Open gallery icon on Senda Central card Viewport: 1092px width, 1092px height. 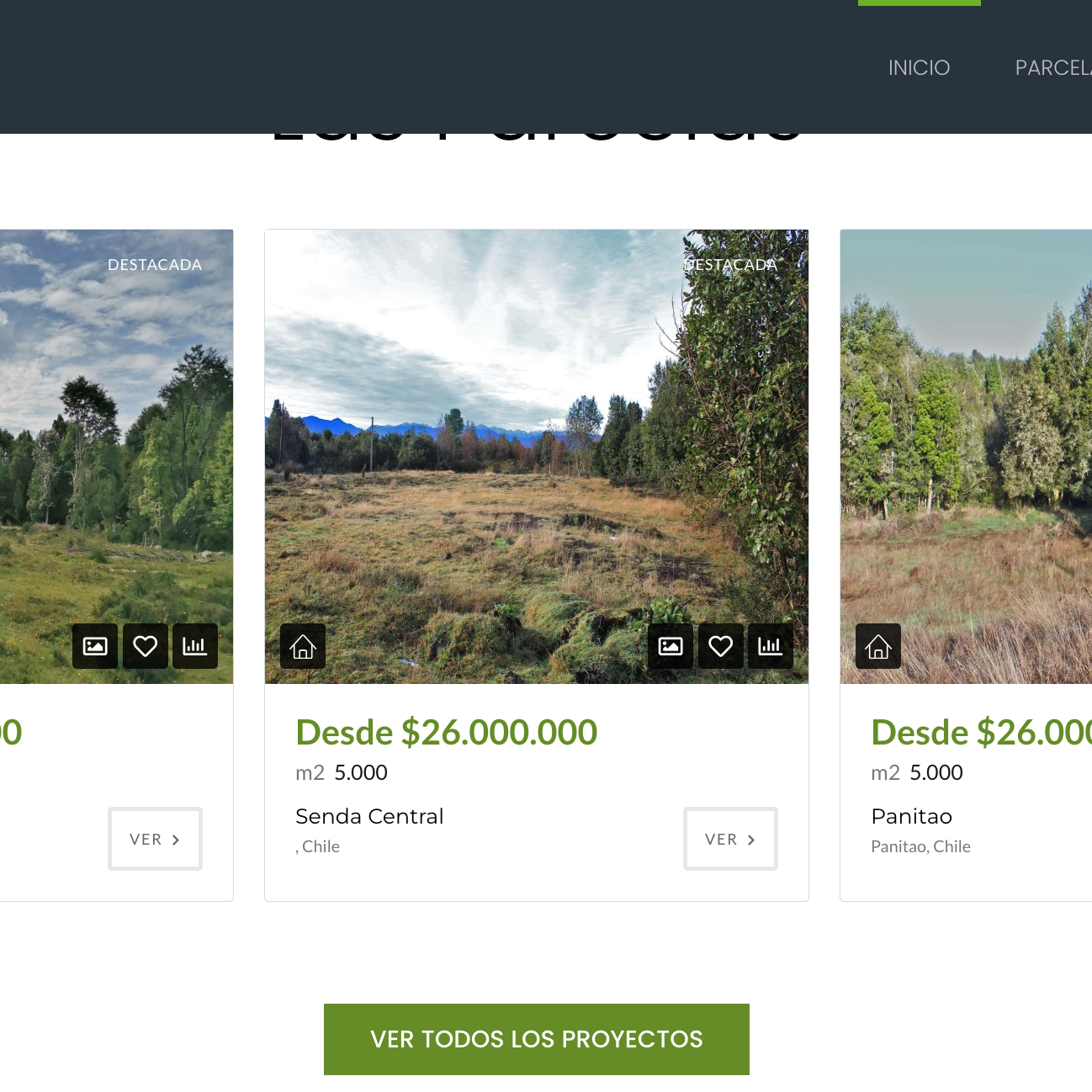click(x=671, y=646)
